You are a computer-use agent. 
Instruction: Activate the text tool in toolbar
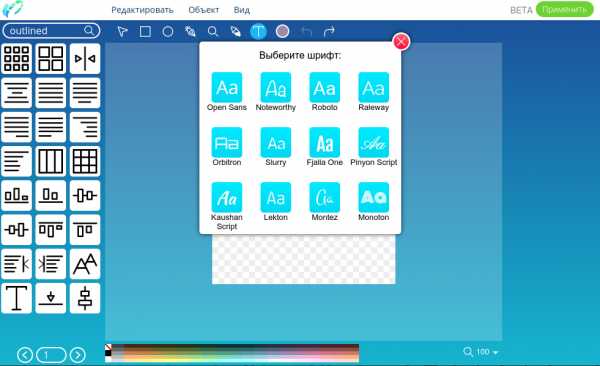[258, 31]
